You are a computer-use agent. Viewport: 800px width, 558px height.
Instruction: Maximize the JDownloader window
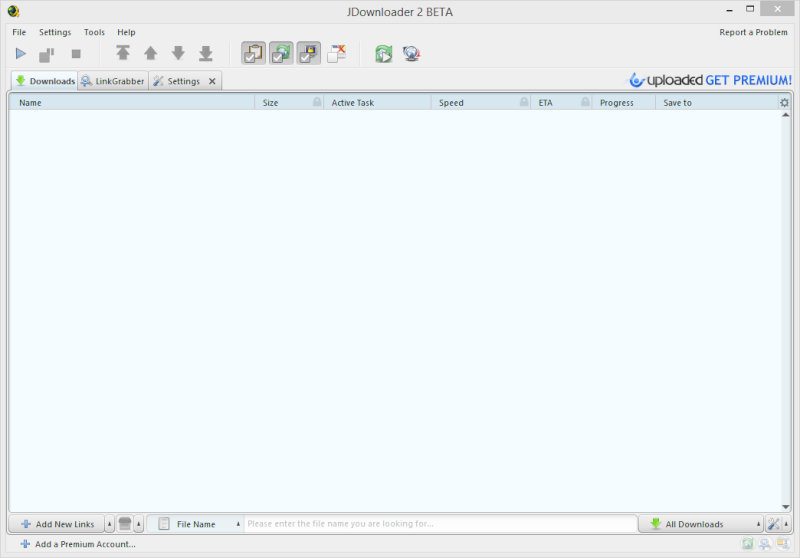[x=749, y=9]
